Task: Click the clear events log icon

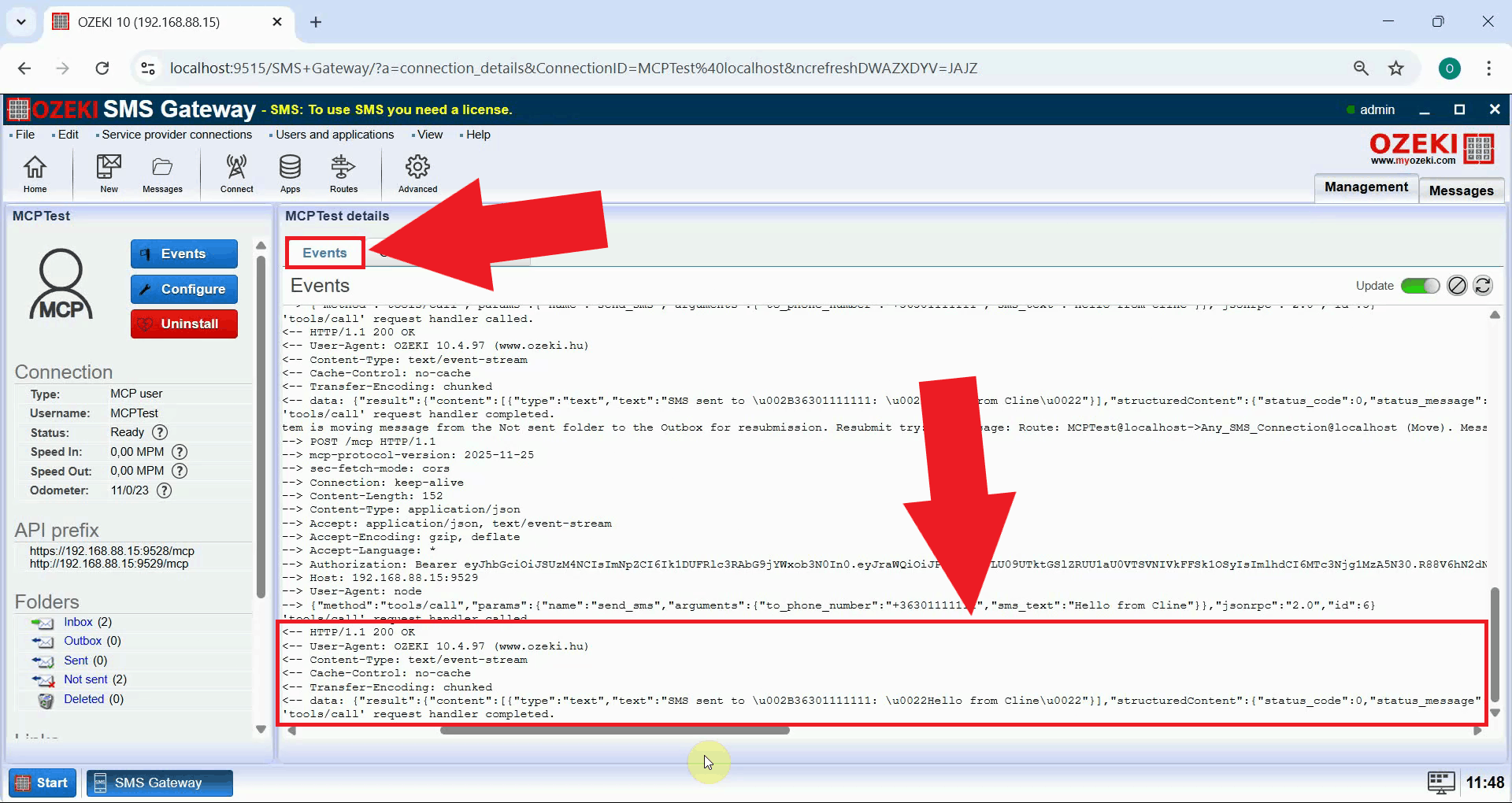Action: tap(1457, 286)
